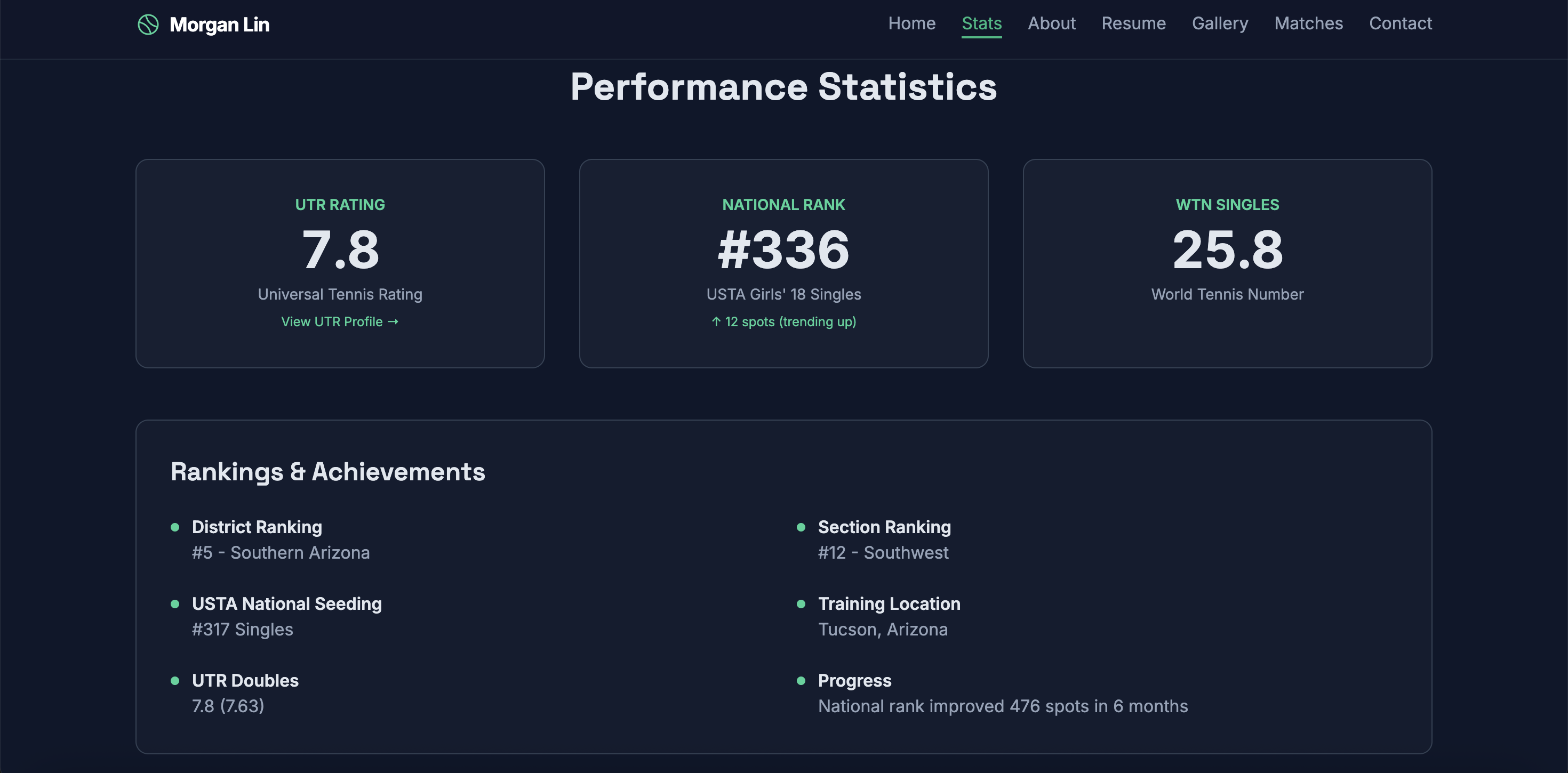Open the Contact page

click(1401, 23)
